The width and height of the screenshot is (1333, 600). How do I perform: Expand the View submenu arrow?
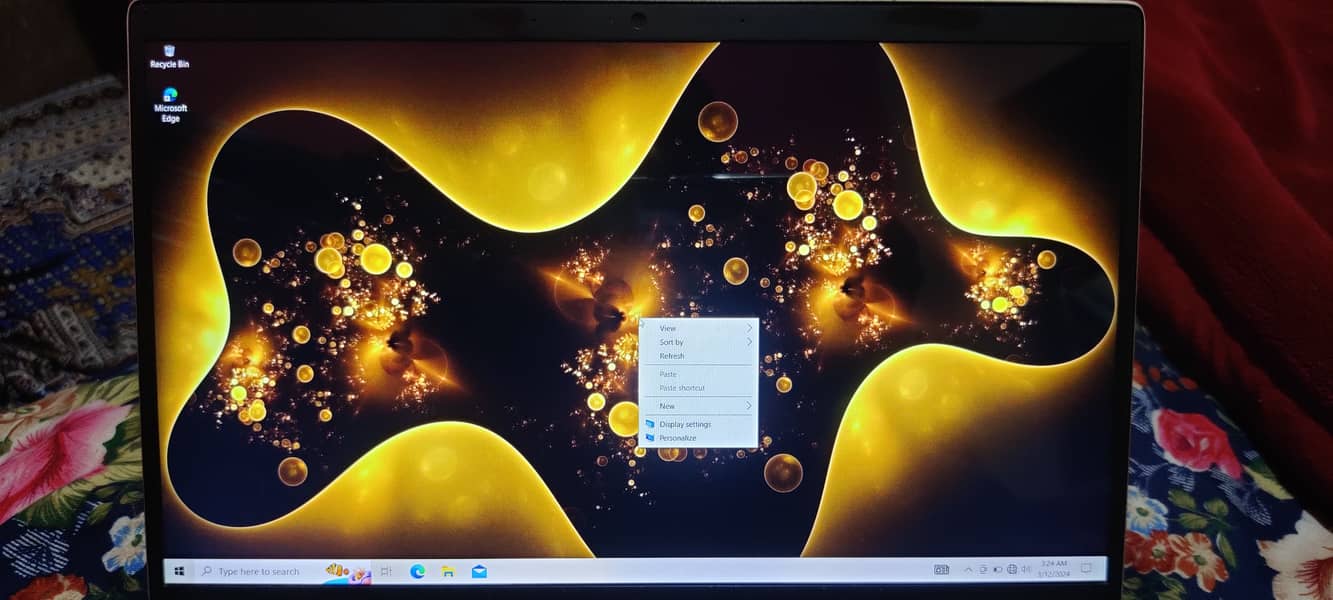pyautogui.click(x=749, y=328)
